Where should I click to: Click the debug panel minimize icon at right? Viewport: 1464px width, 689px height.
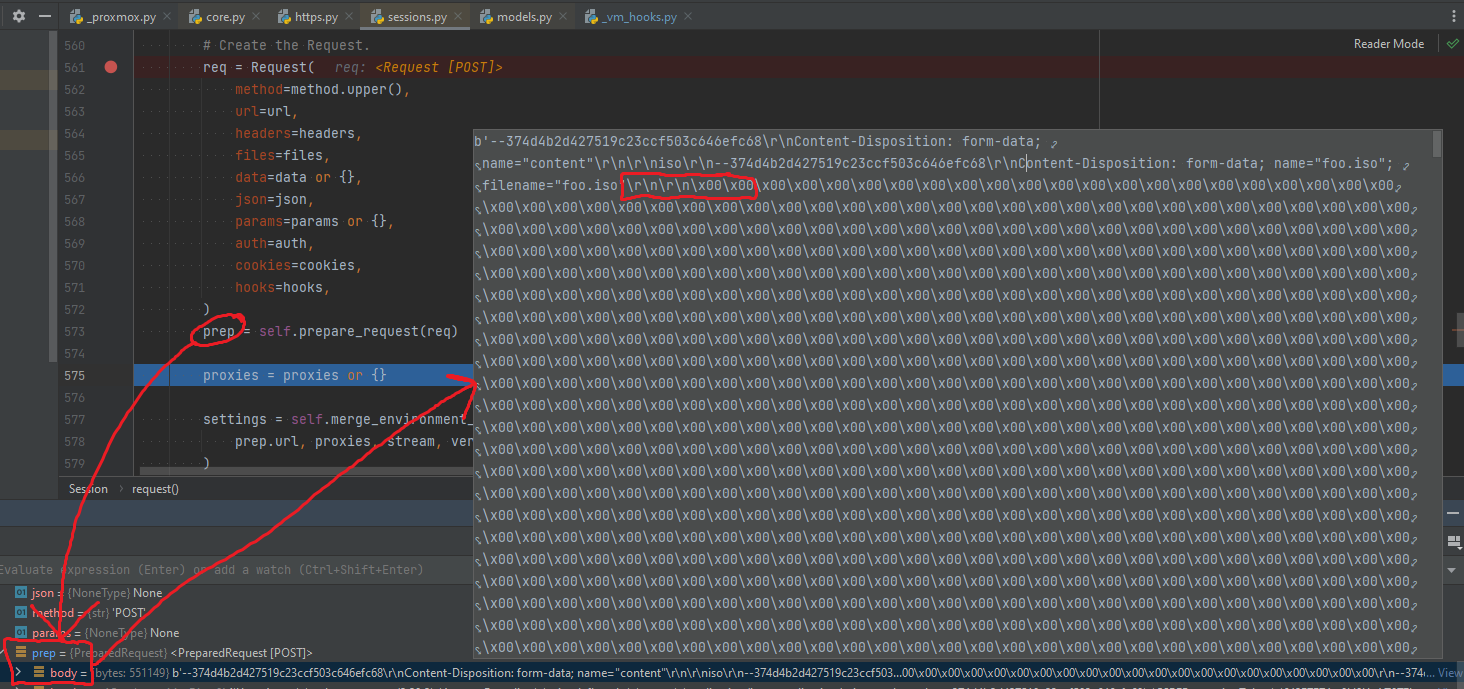(x=1454, y=512)
